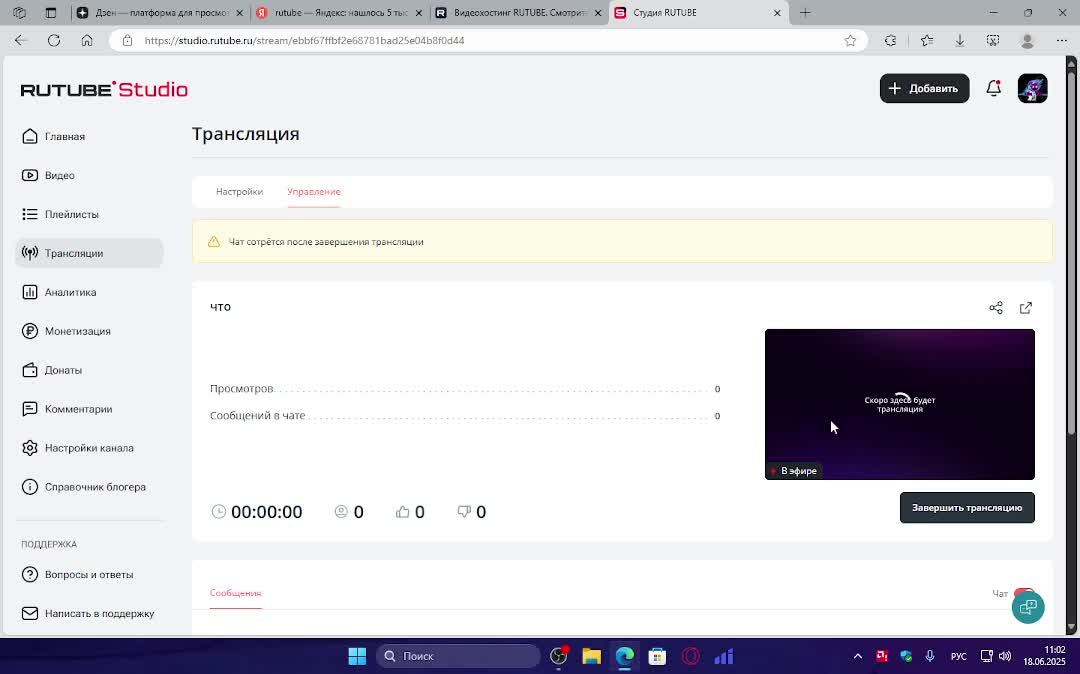Viewport: 1080px width, 674px height.
Task: Open stream in new window icon
Action: click(x=1026, y=308)
